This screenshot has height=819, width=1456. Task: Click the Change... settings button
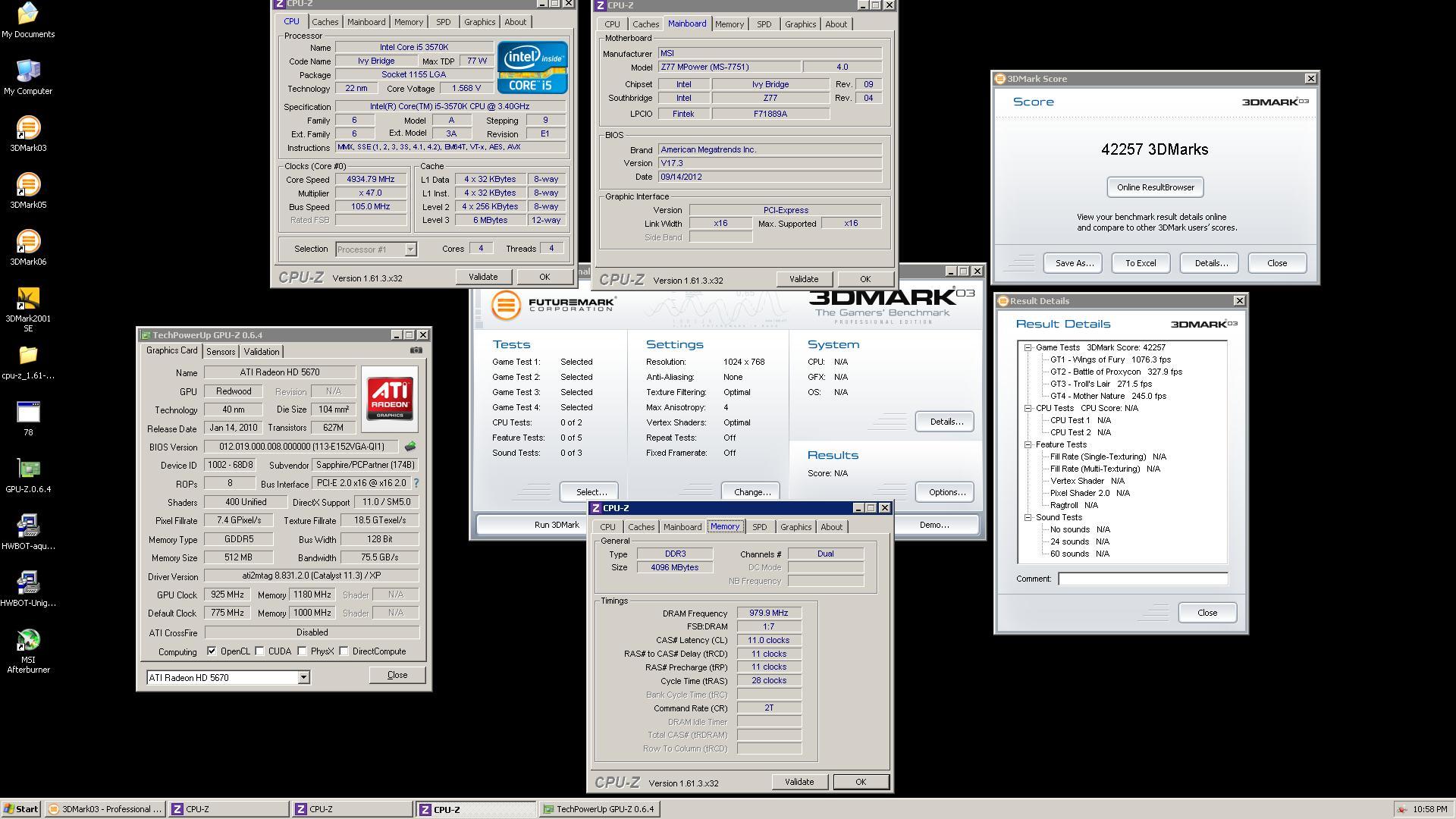point(752,492)
